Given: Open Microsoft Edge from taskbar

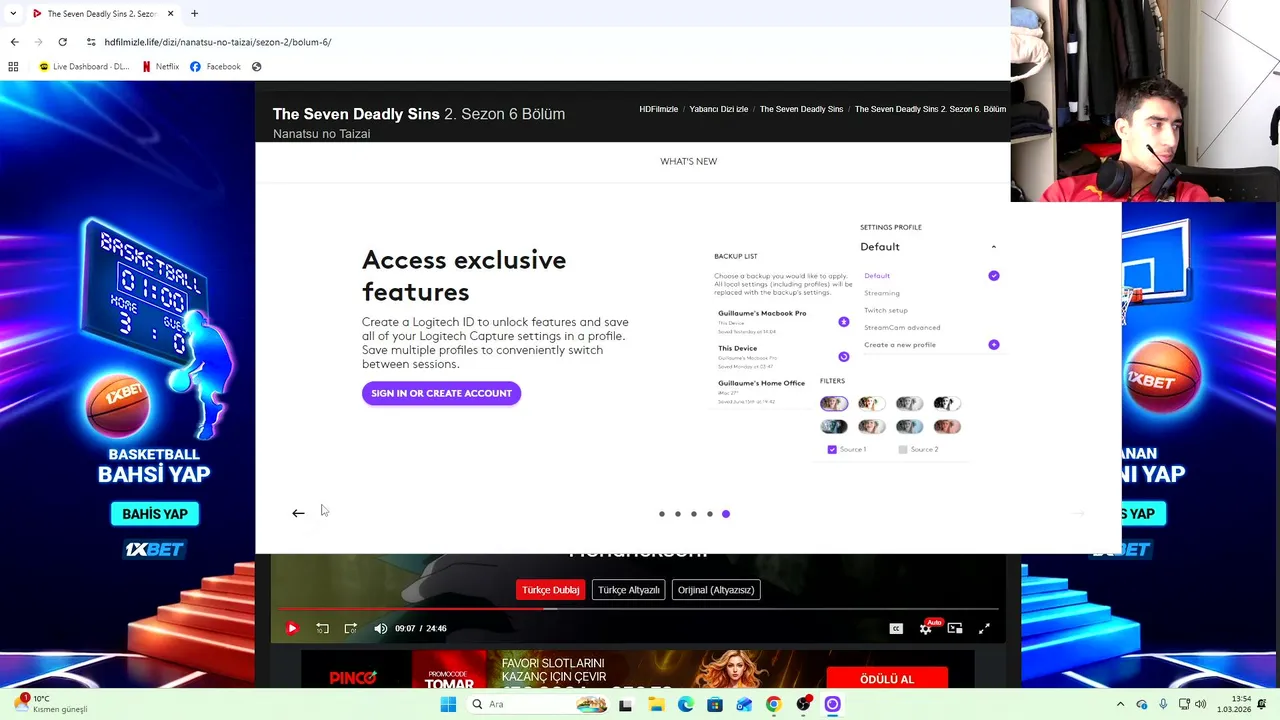Looking at the screenshot, I should click(685, 704).
